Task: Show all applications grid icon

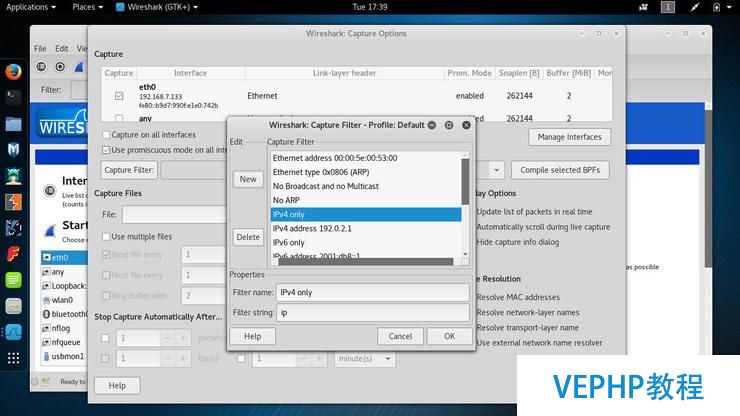Action: point(13,358)
